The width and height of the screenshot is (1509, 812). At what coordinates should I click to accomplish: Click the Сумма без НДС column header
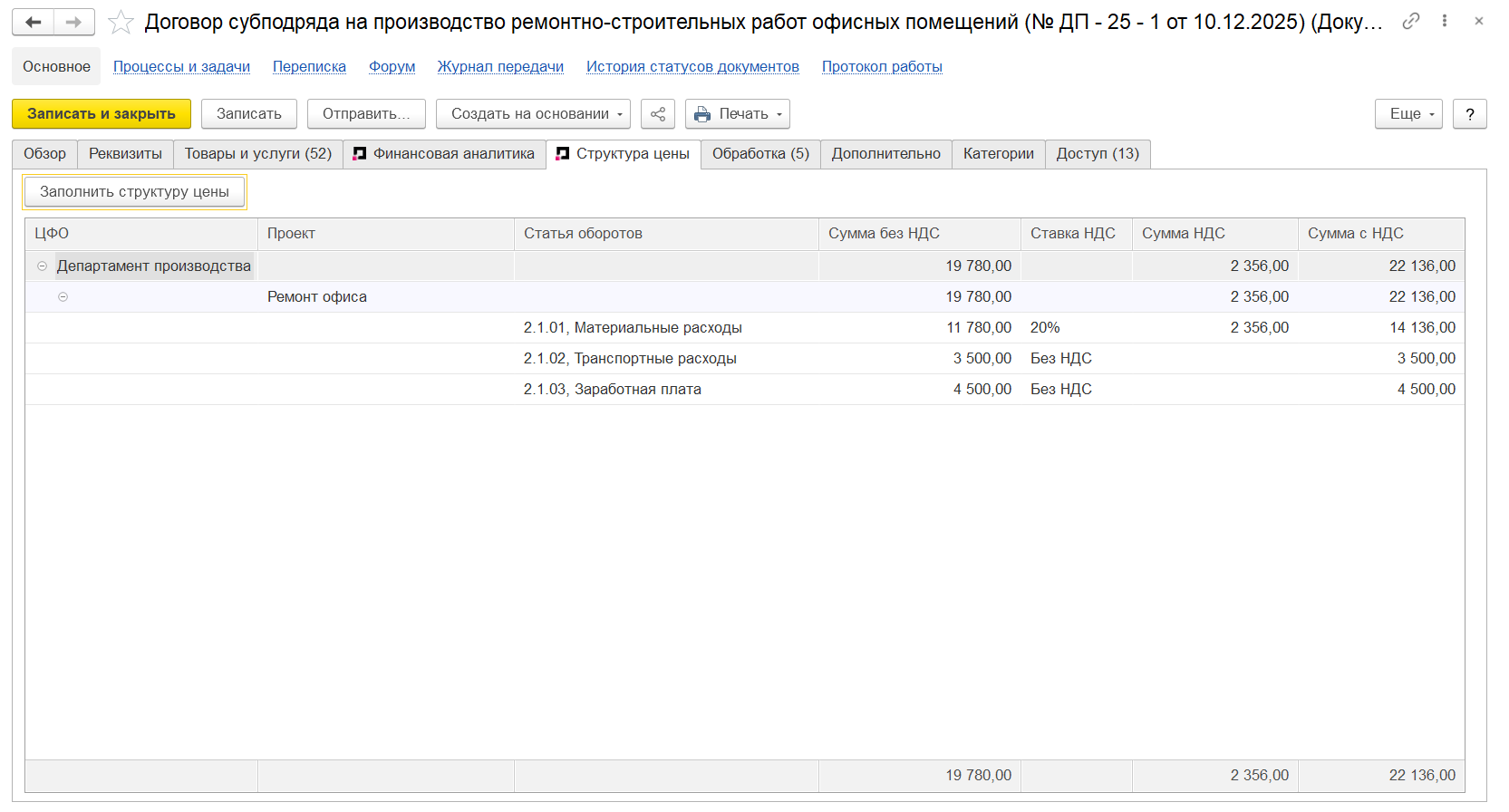tap(884, 234)
